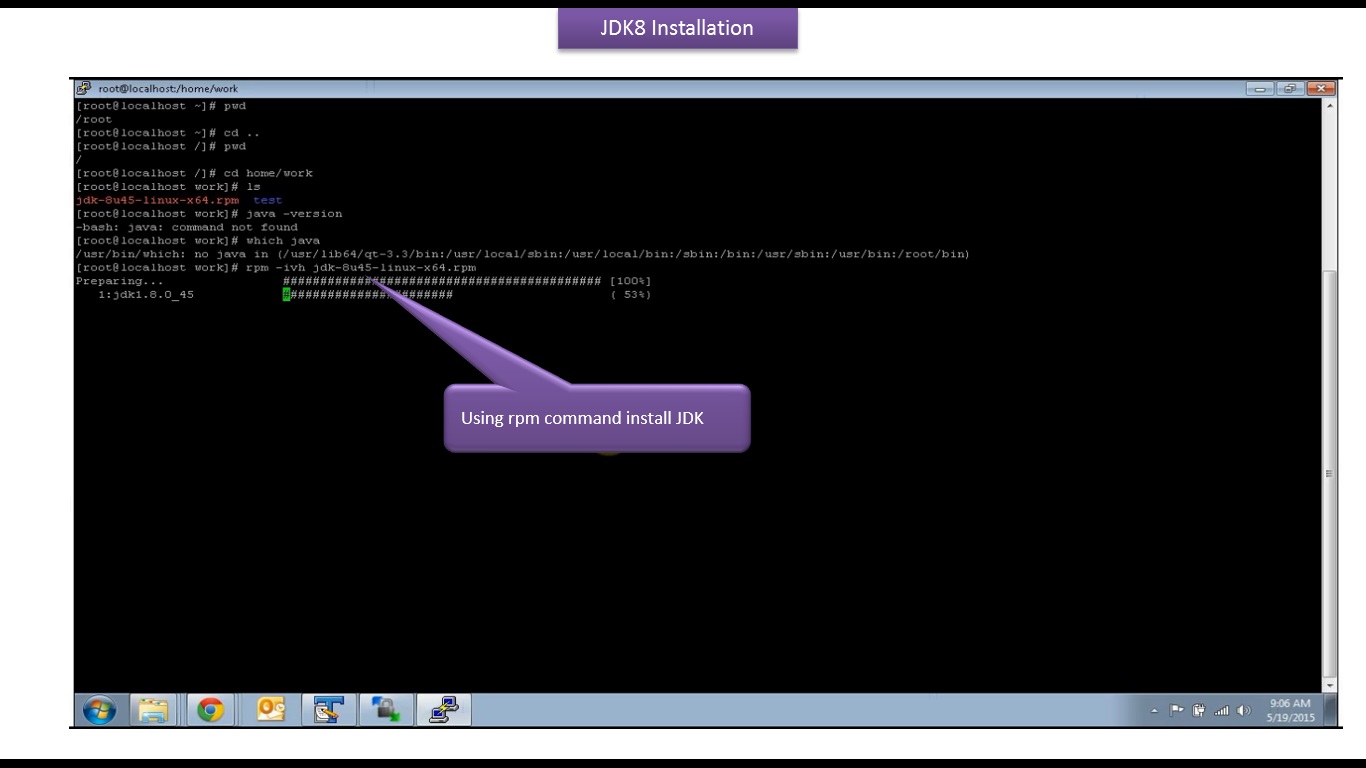Image resolution: width=1366 pixels, height=768 pixels.
Task: Check the power plug battery tray icon
Action: click(1199, 711)
